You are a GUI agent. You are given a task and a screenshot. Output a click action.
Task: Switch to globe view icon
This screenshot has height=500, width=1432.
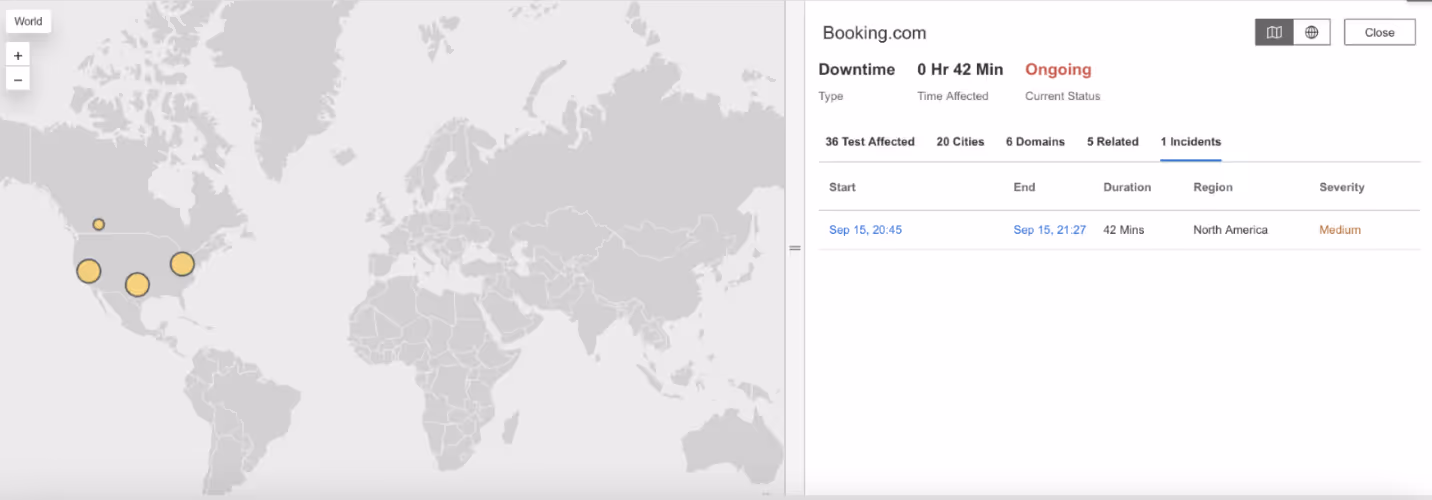[1311, 32]
